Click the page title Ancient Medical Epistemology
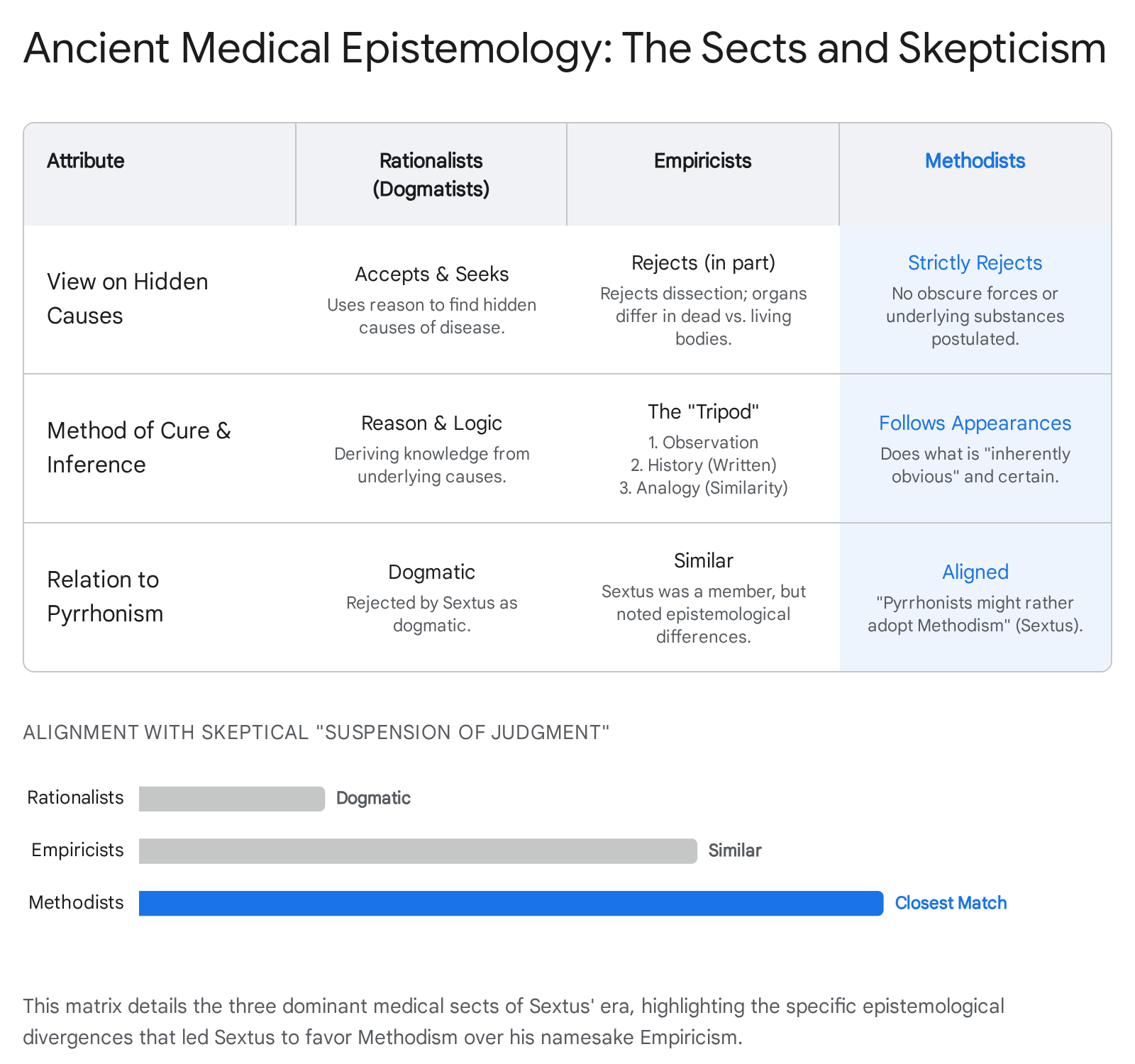 click(565, 48)
